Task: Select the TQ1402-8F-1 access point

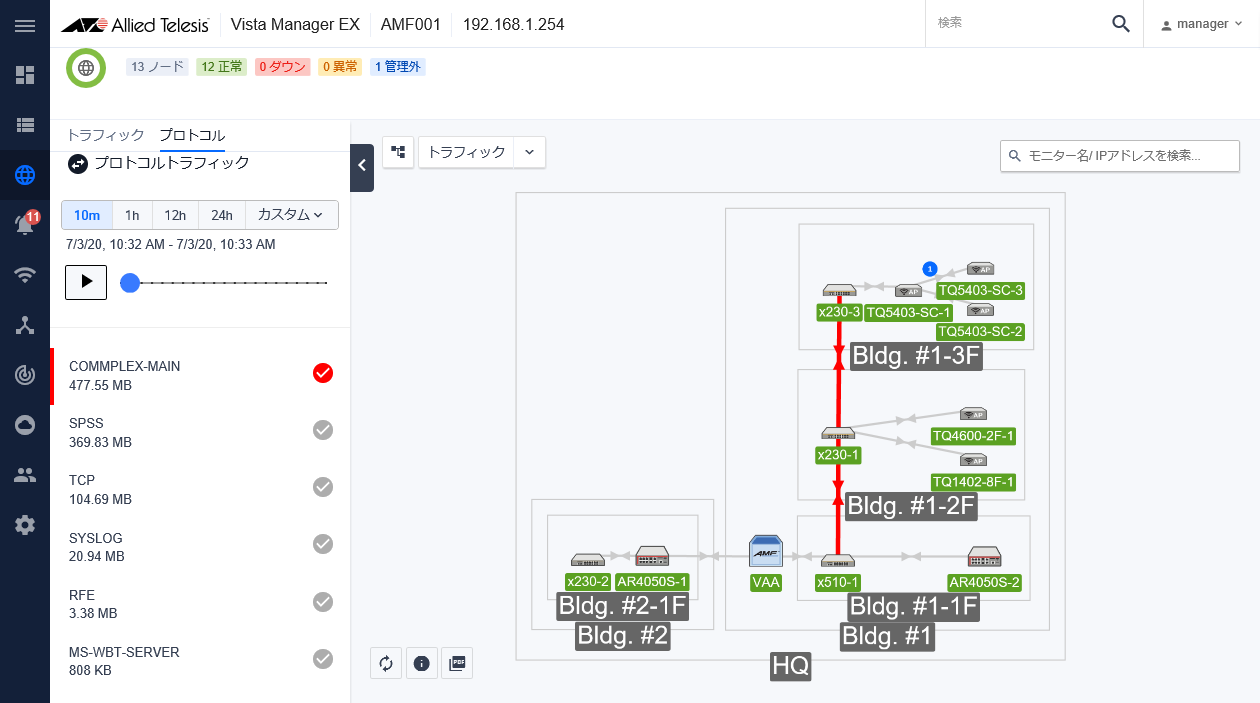Action: [973, 460]
